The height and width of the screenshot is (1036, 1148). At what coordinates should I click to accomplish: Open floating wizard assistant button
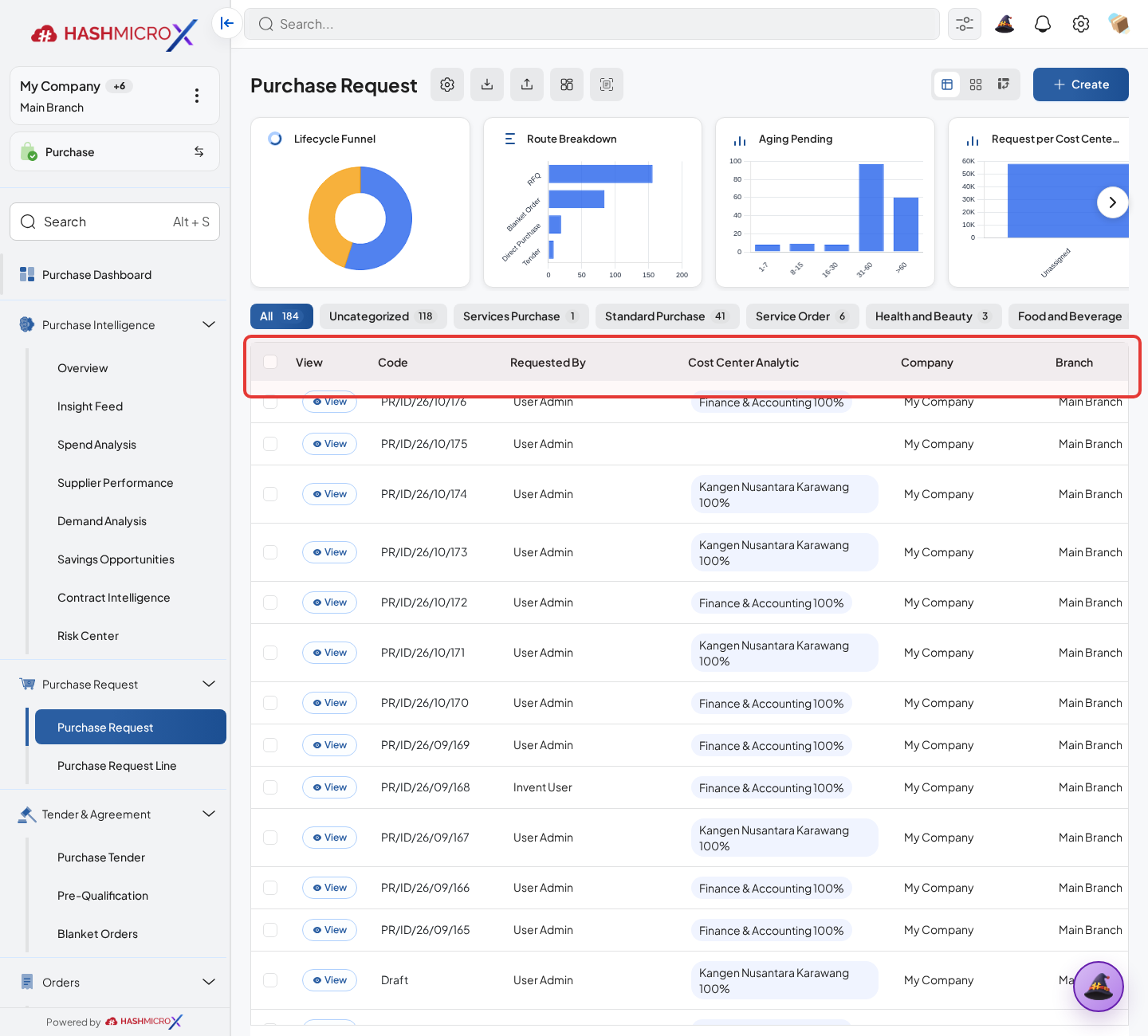[x=1099, y=987]
